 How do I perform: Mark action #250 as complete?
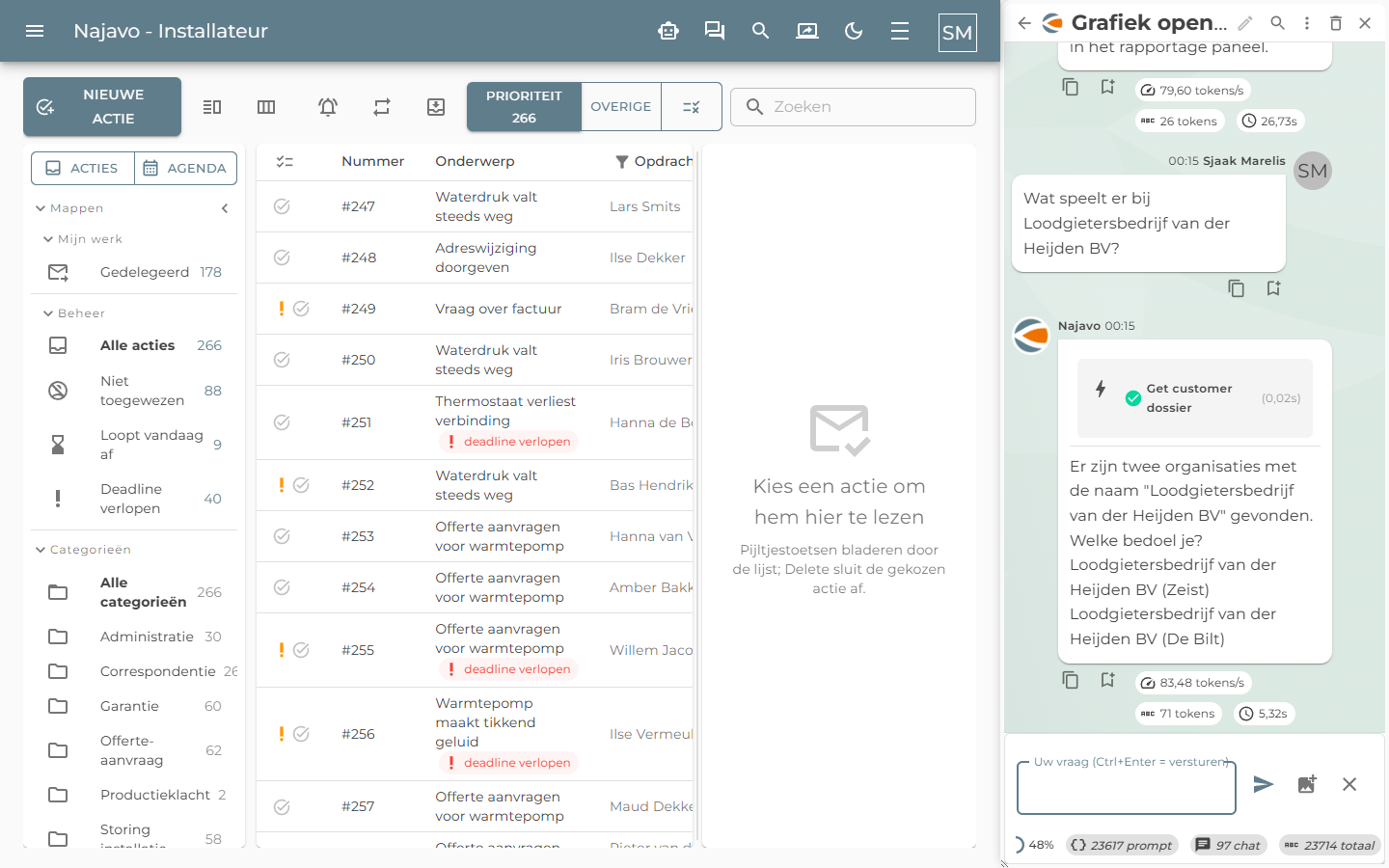click(282, 360)
